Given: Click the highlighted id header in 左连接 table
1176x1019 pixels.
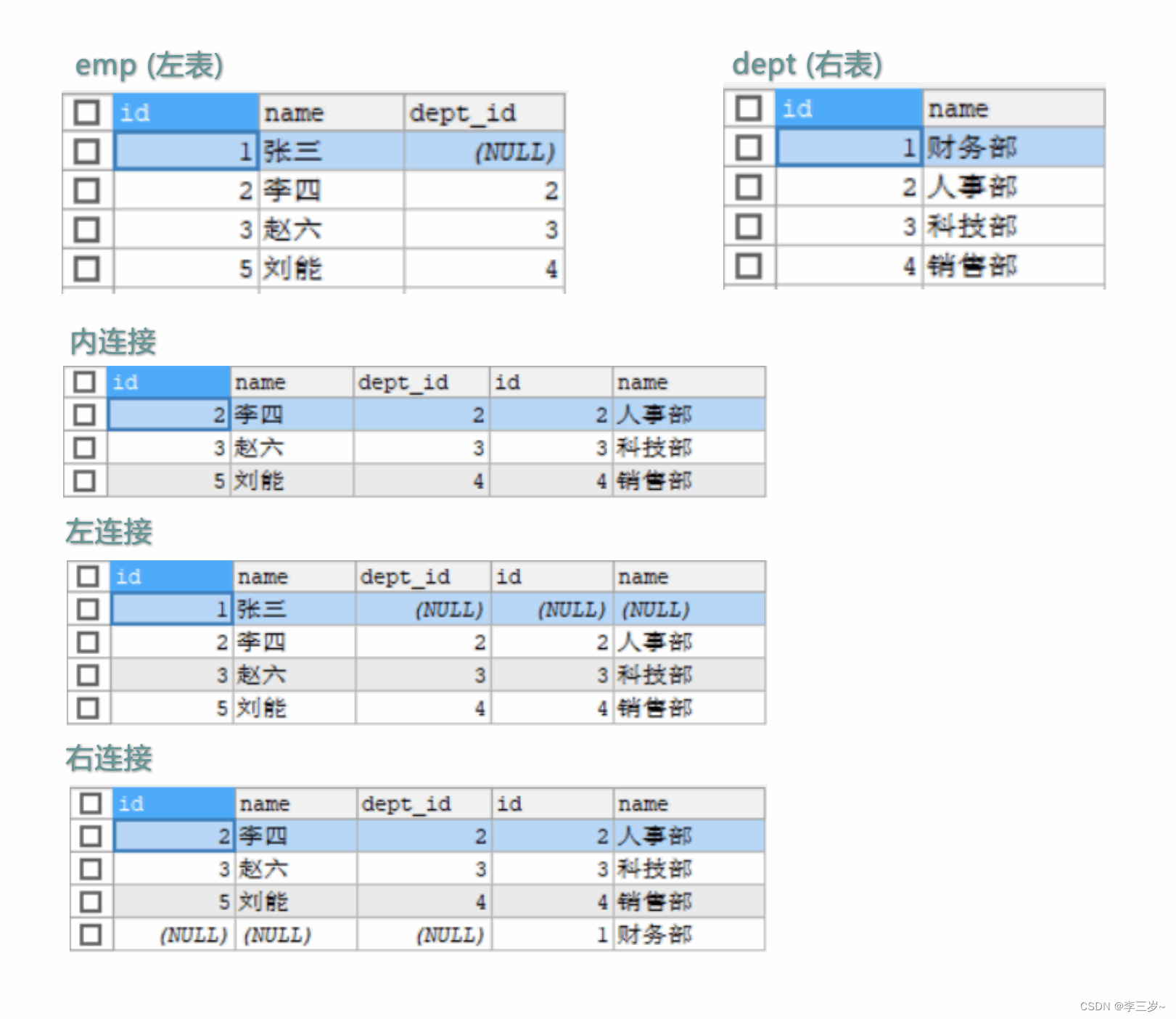Looking at the screenshot, I should point(172,576).
